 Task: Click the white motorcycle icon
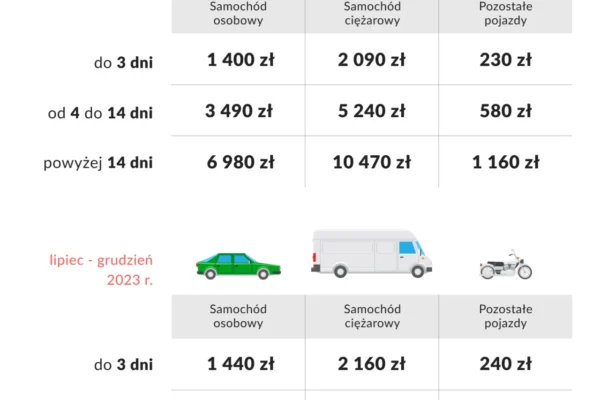[505, 264]
